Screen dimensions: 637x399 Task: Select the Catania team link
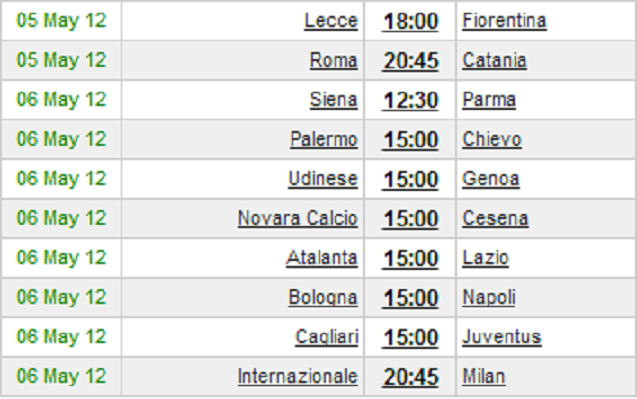tap(494, 60)
